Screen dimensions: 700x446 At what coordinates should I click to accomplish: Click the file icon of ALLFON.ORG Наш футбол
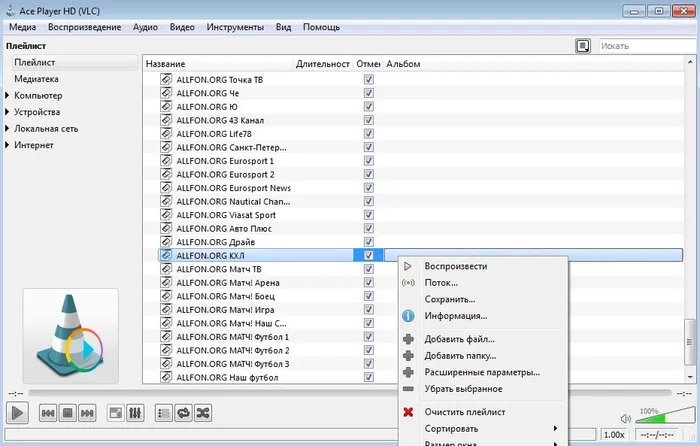(166, 377)
